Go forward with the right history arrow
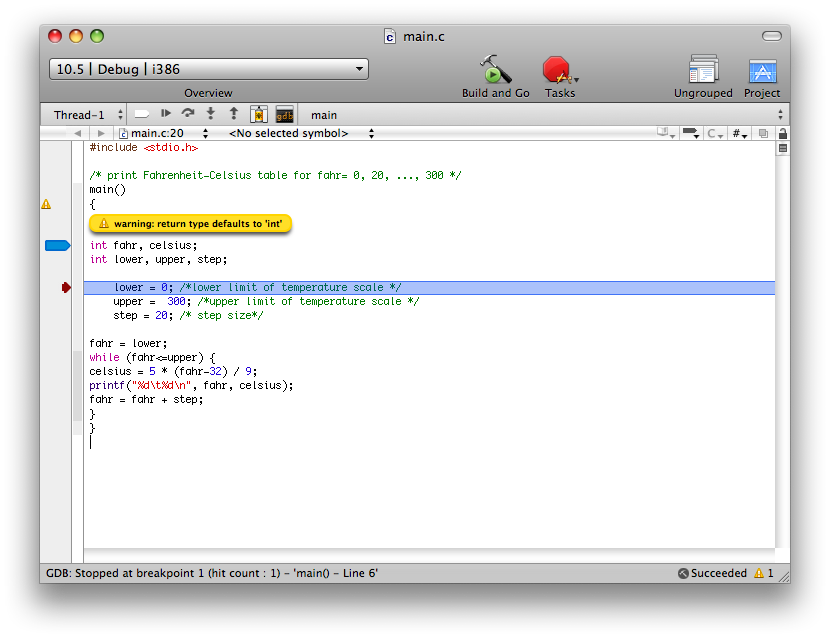 click(101, 133)
